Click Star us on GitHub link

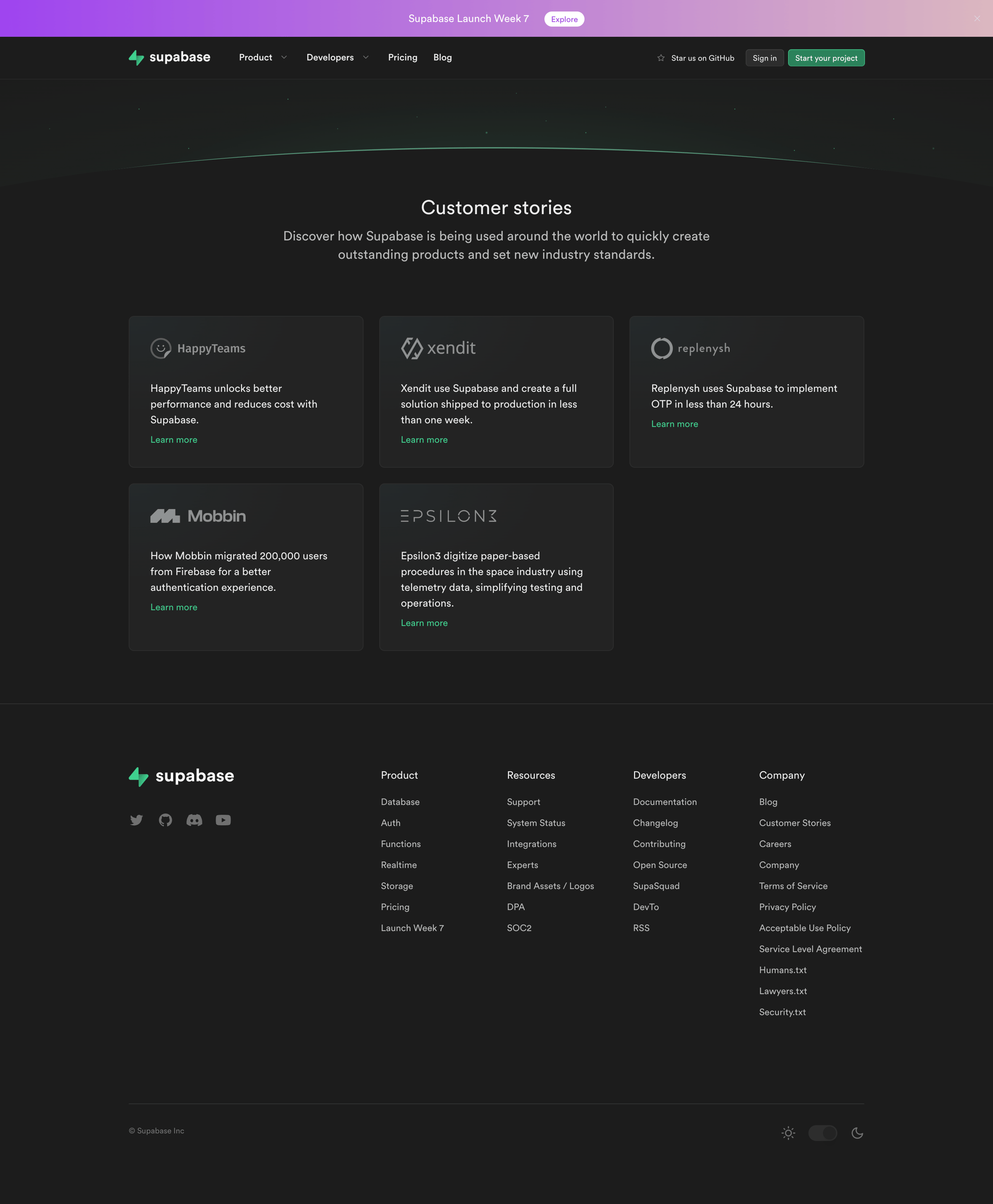click(x=703, y=58)
